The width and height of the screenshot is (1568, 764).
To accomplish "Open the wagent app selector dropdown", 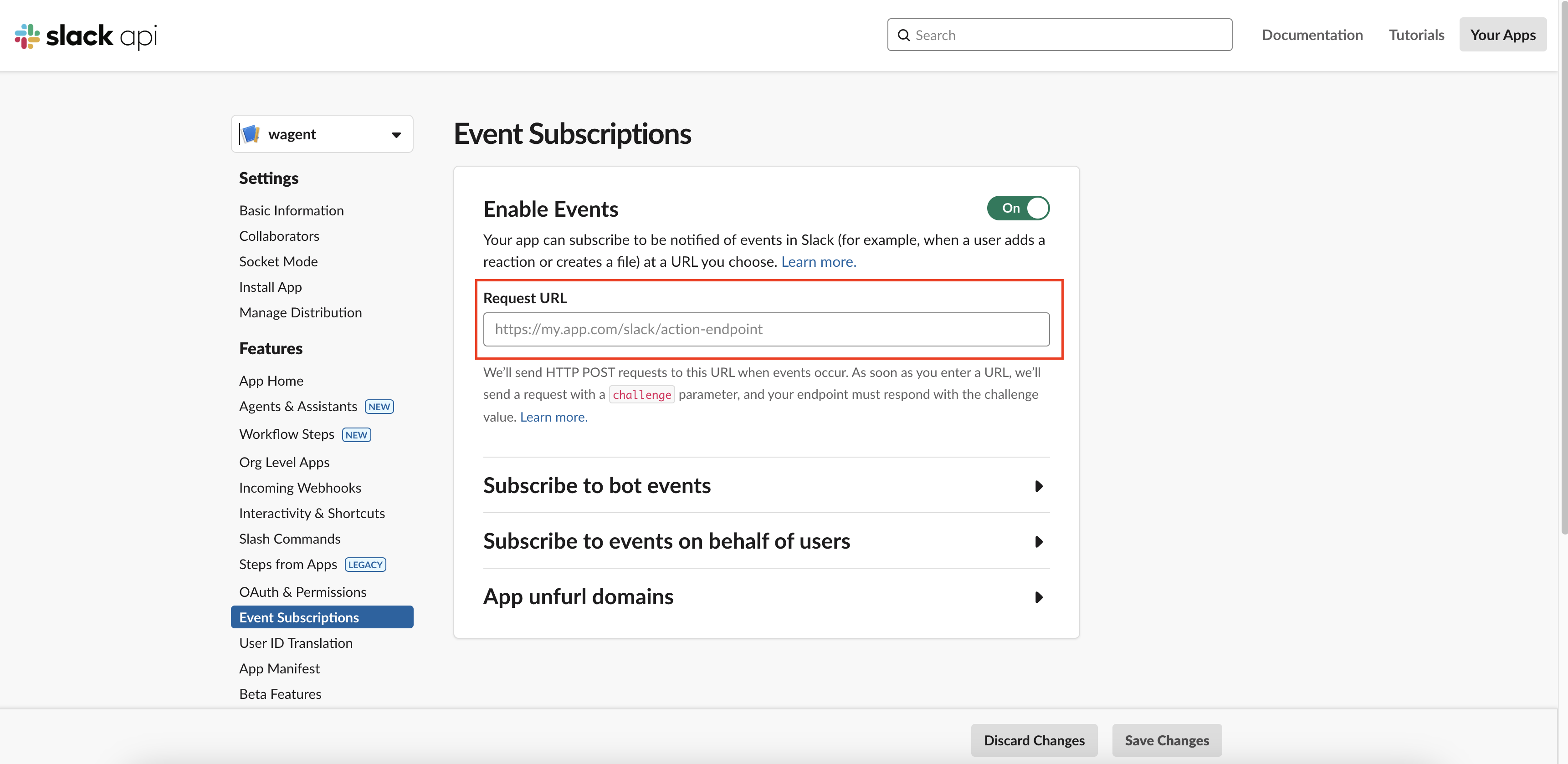I will (322, 134).
